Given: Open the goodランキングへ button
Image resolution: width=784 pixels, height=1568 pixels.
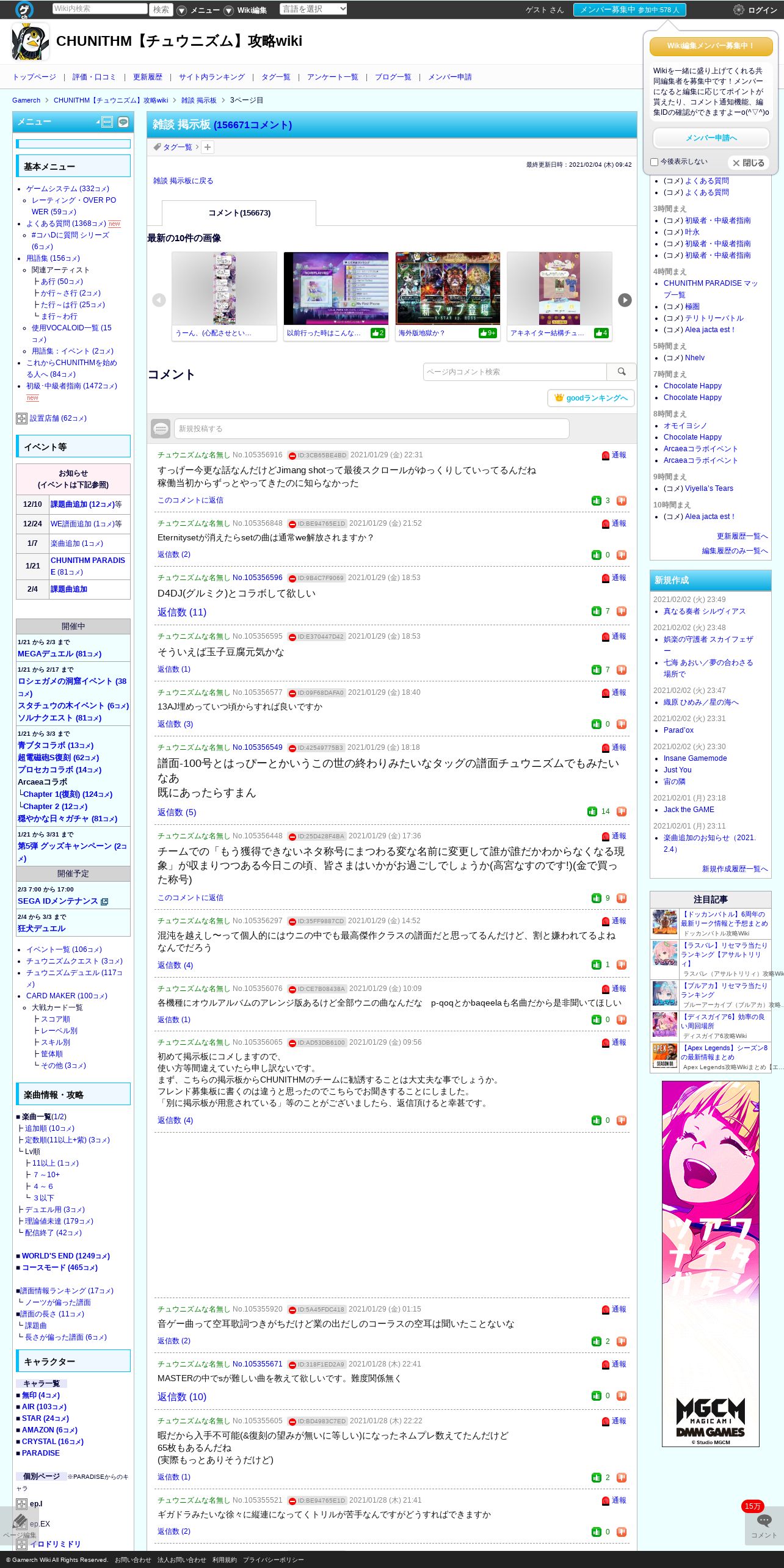Looking at the screenshot, I should pyautogui.click(x=591, y=398).
